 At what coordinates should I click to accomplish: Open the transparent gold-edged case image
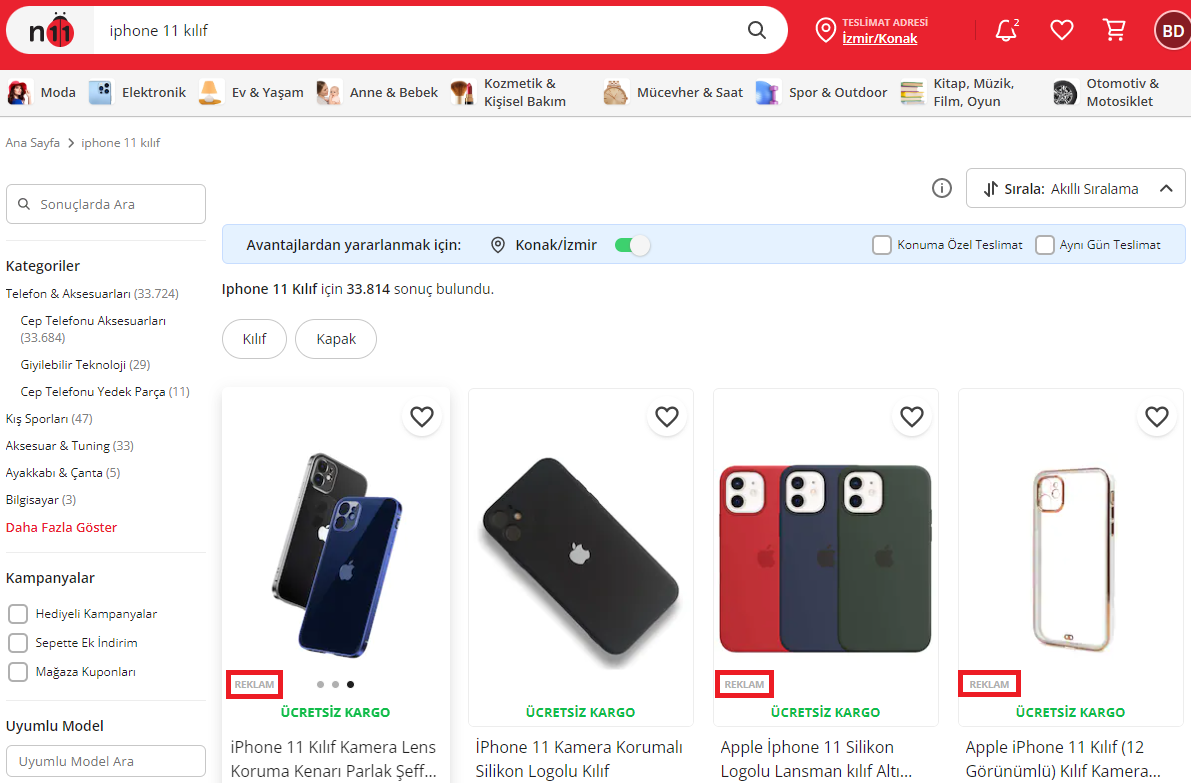tap(1072, 558)
